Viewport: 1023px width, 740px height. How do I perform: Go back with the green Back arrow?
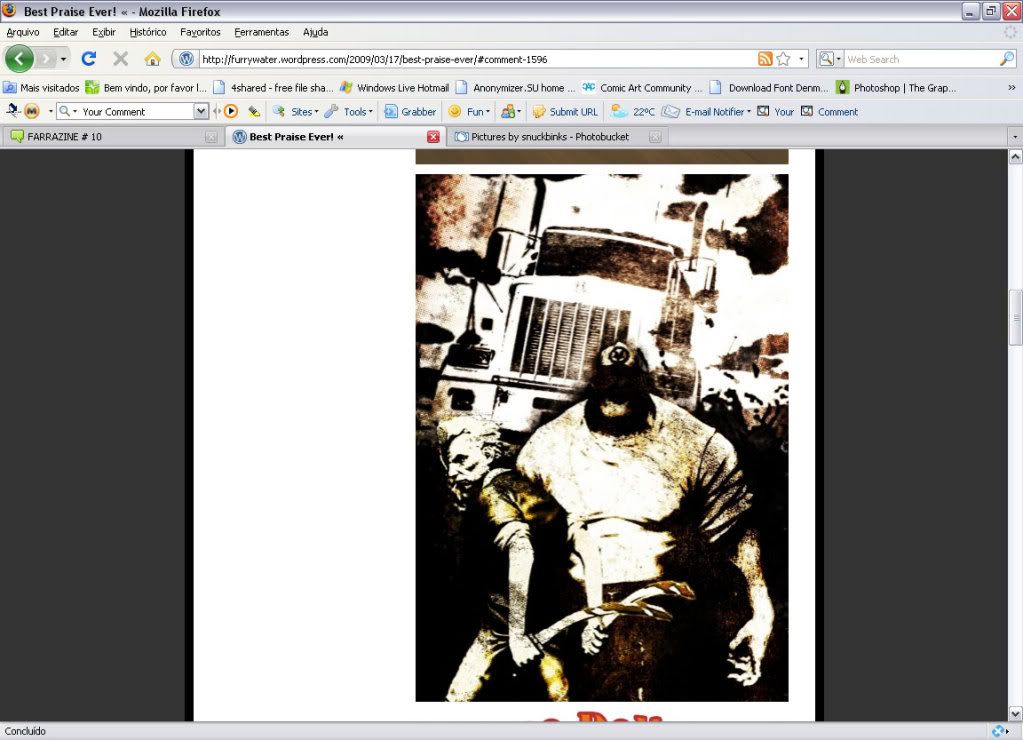pos(19,59)
